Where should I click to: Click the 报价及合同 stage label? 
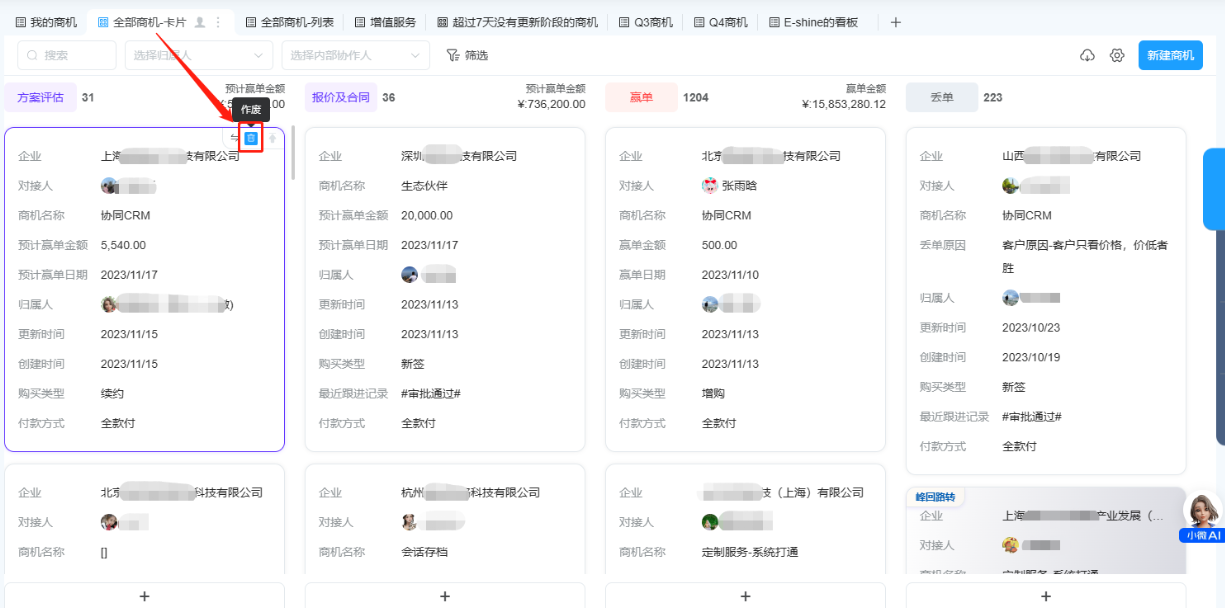point(341,97)
